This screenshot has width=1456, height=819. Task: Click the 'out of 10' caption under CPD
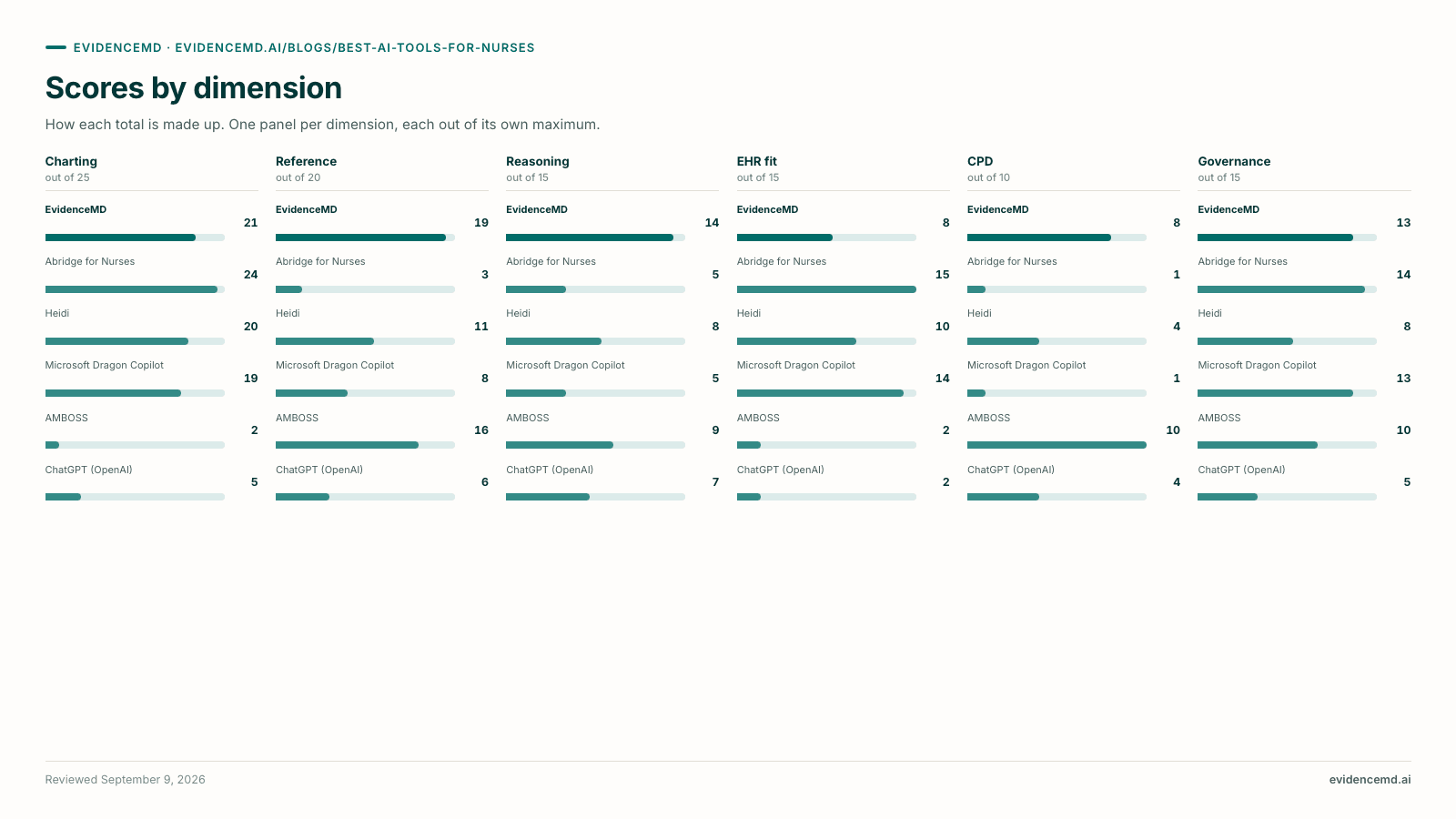click(x=989, y=177)
